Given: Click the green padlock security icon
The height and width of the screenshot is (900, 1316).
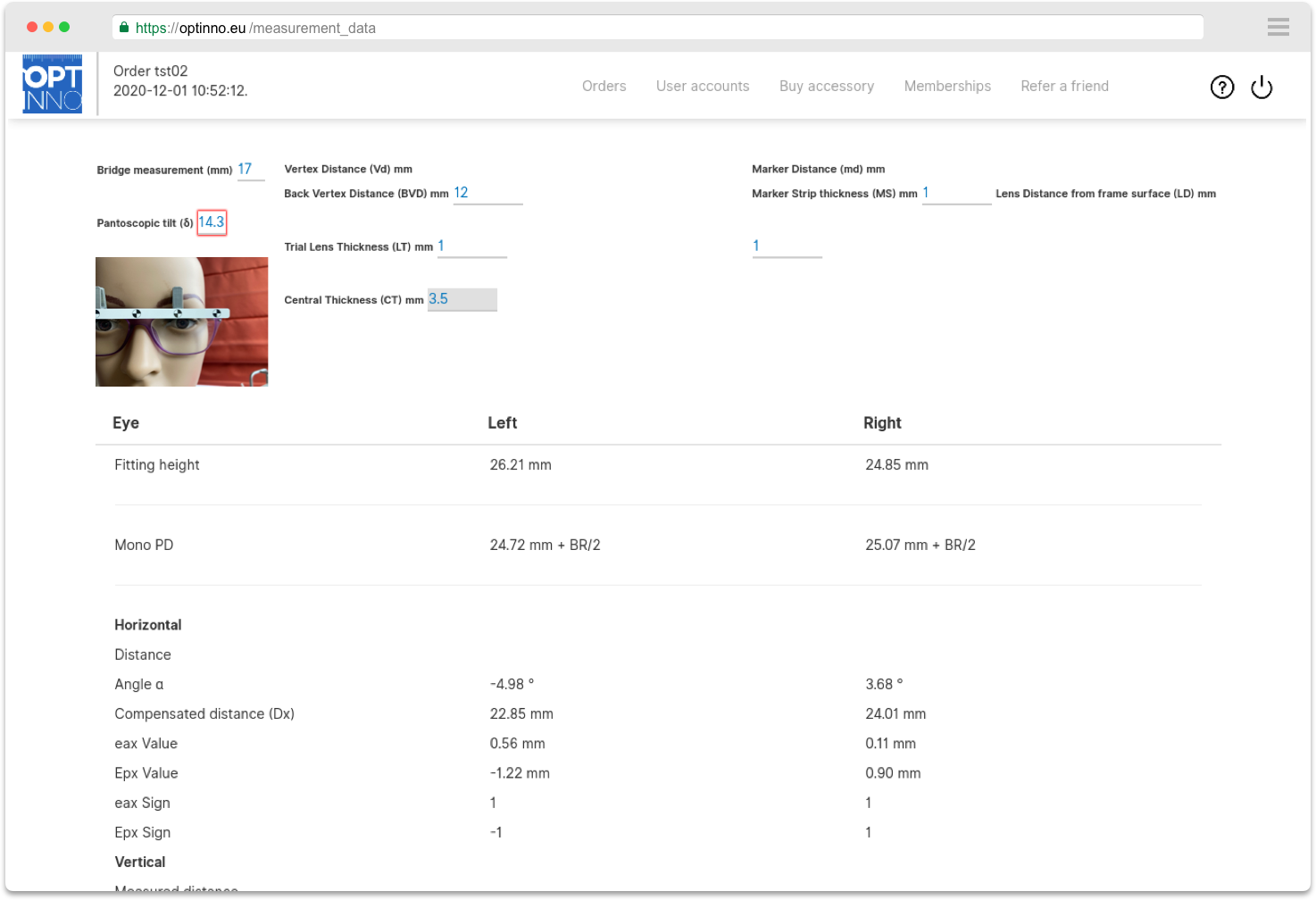Looking at the screenshot, I should click(x=124, y=28).
